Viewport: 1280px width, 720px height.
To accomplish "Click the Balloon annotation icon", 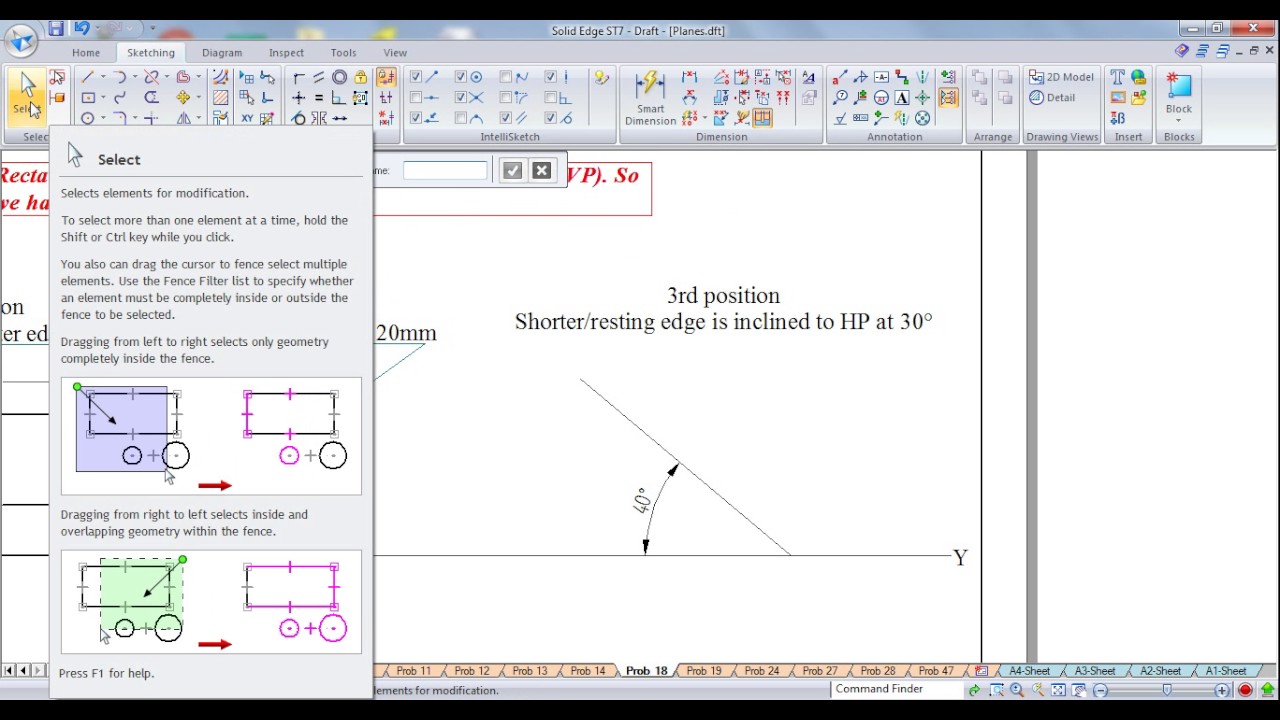I will tap(839, 97).
